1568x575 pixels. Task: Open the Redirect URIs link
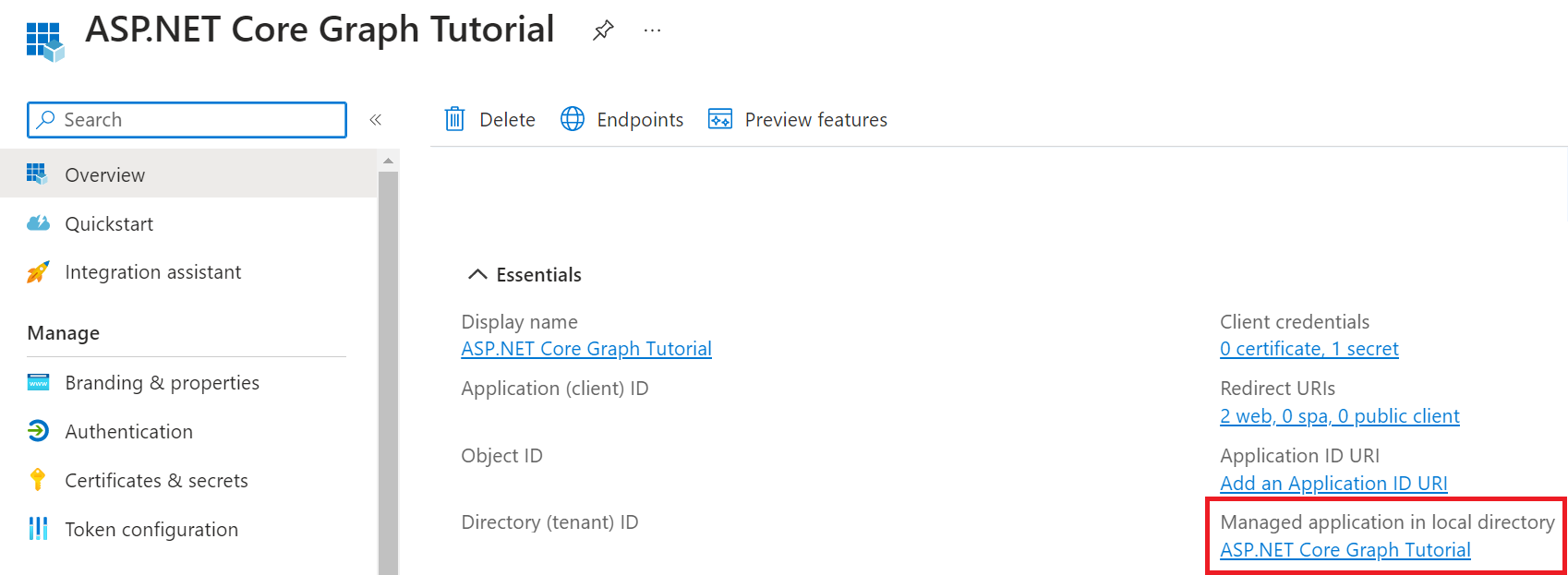[x=1339, y=416]
